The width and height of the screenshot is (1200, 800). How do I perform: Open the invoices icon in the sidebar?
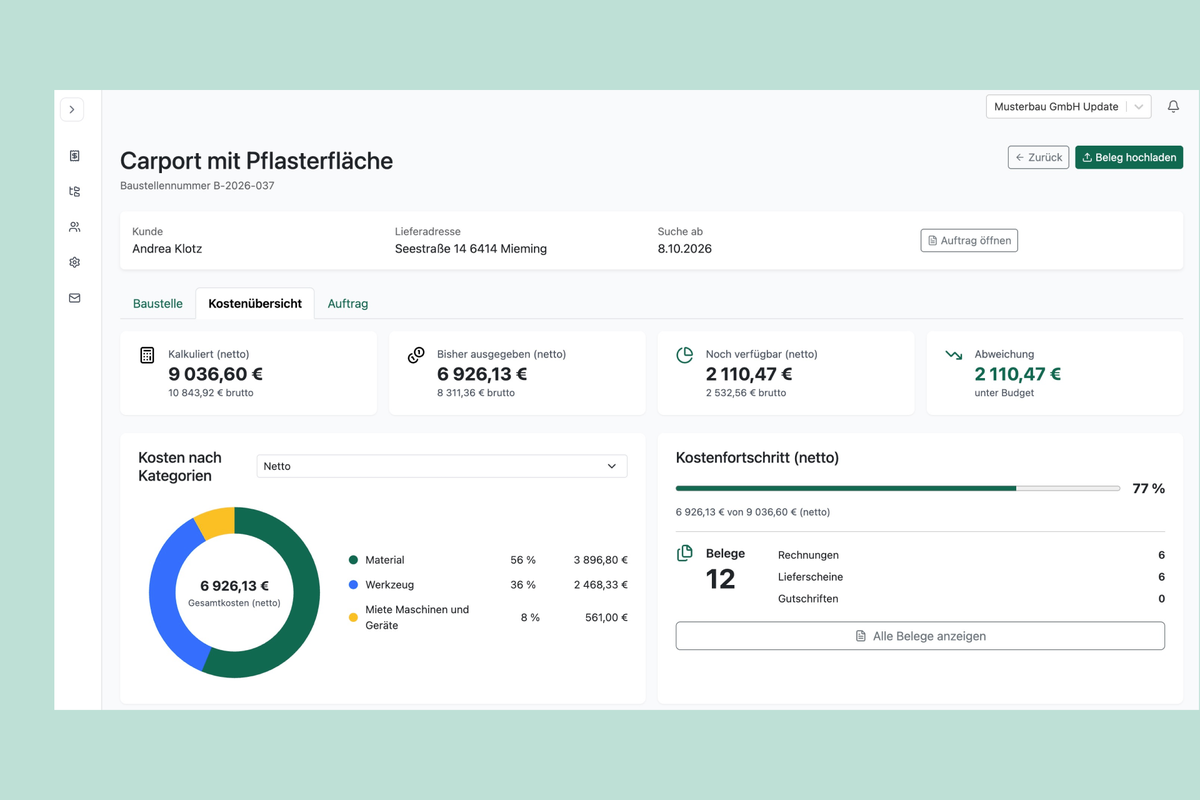click(x=74, y=156)
